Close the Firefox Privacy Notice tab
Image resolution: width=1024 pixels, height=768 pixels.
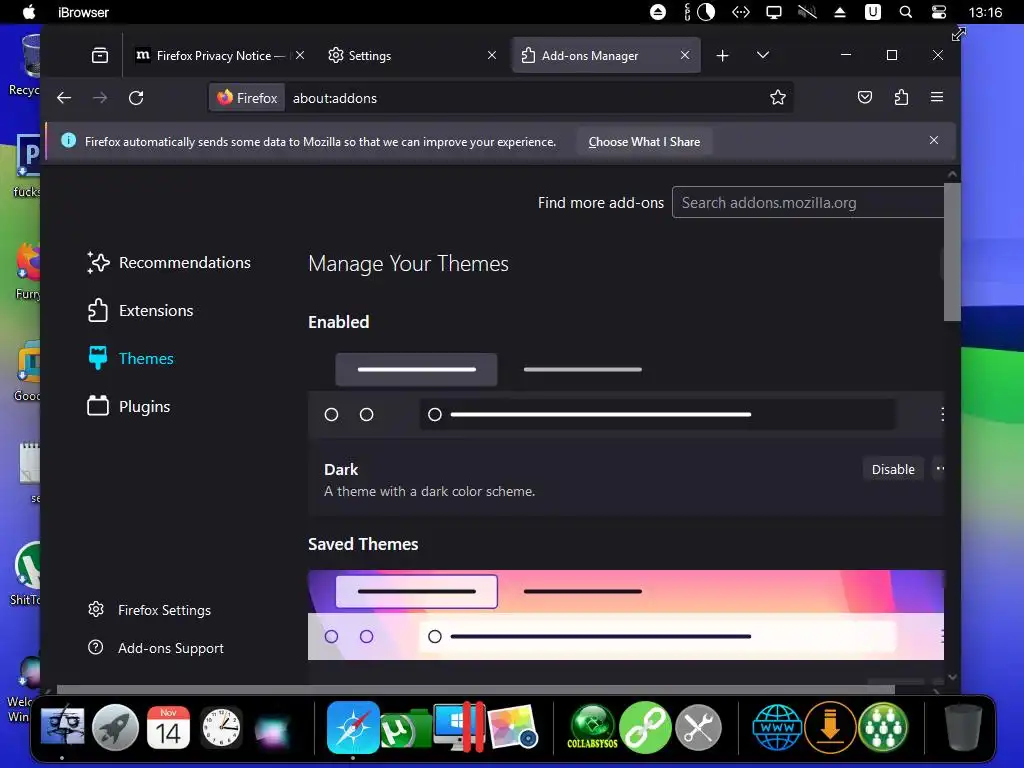tap(300, 56)
